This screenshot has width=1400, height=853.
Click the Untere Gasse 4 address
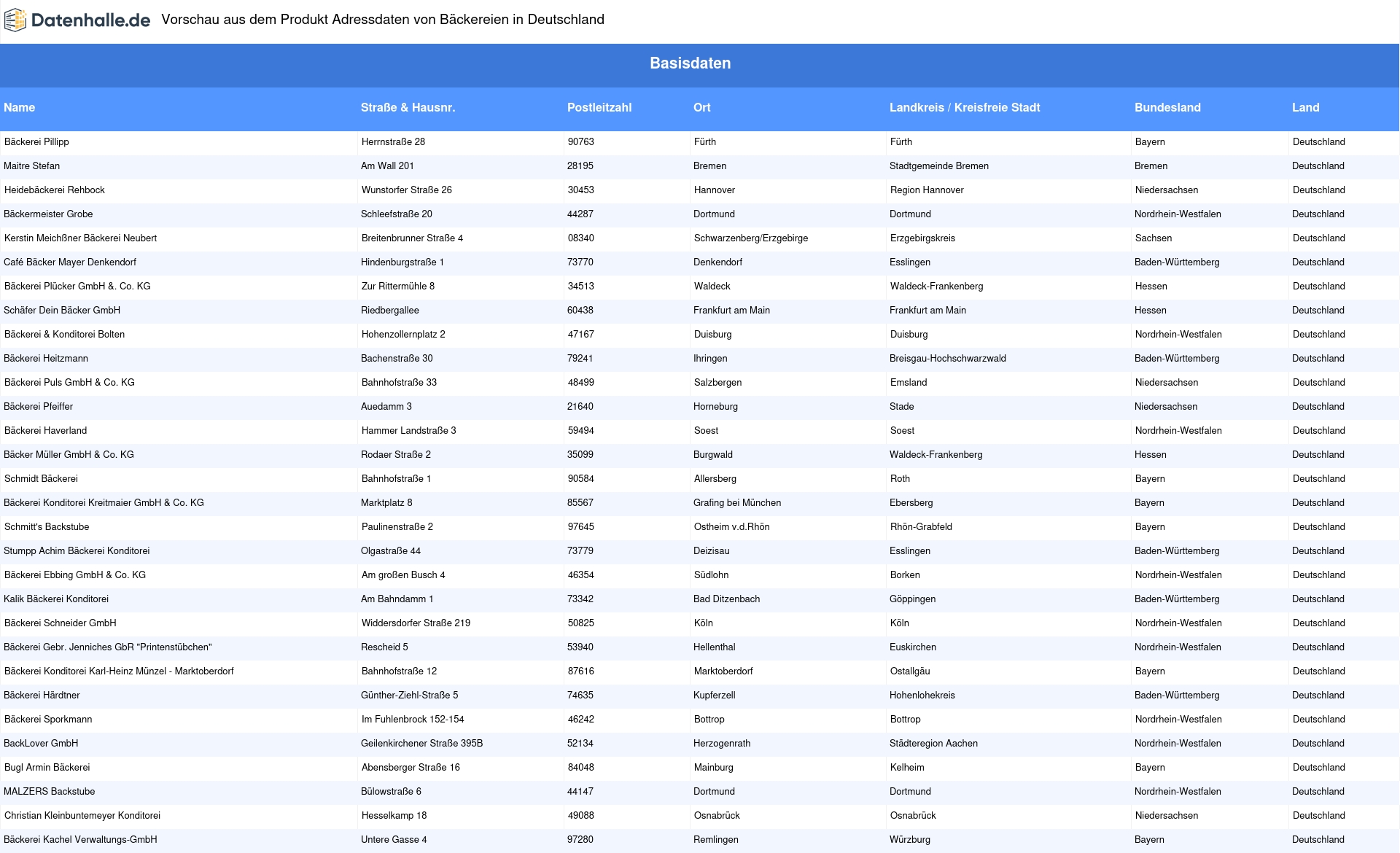[x=394, y=840]
